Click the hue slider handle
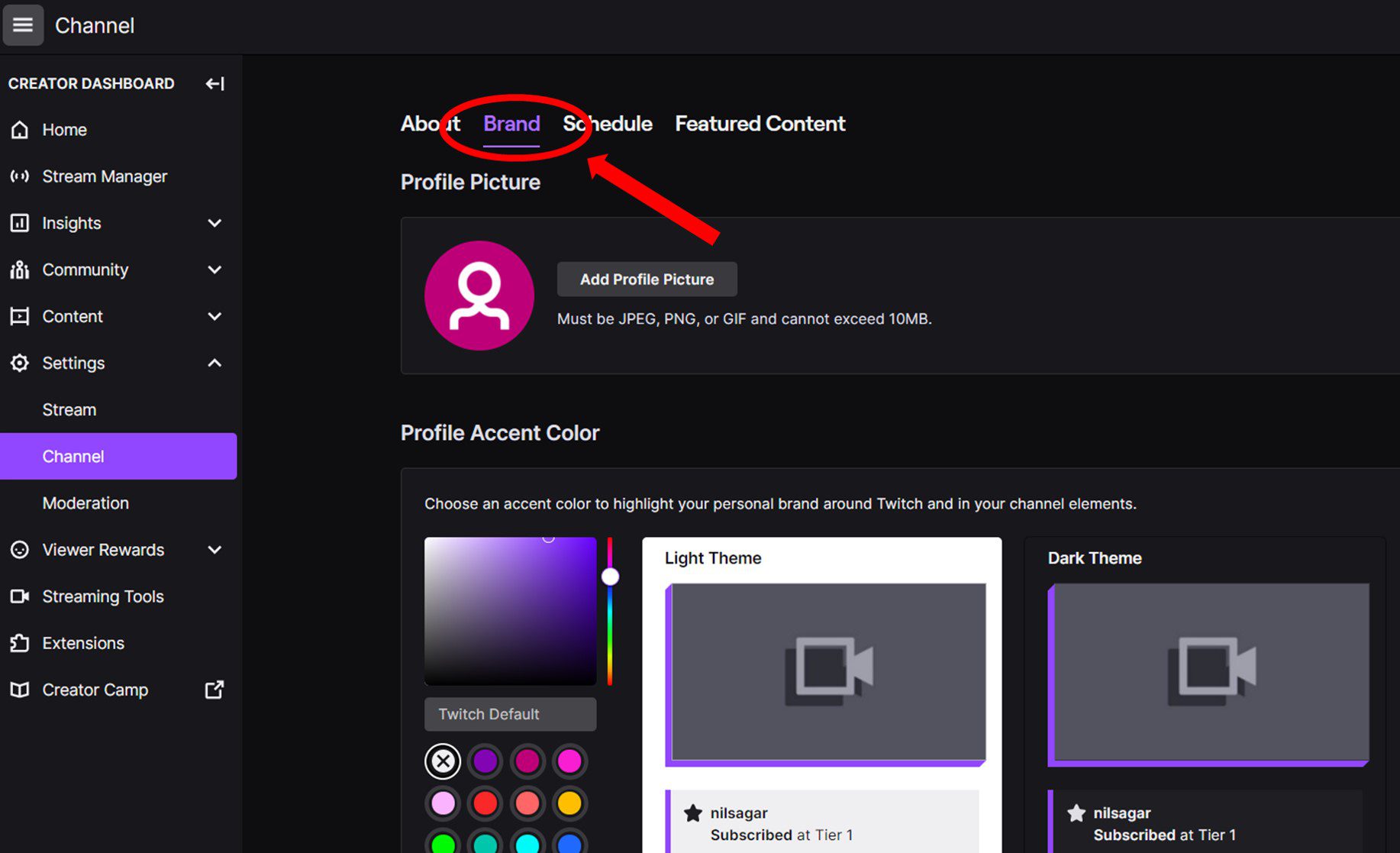The height and width of the screenshot is (853, 1400). [x=610, y=577]
